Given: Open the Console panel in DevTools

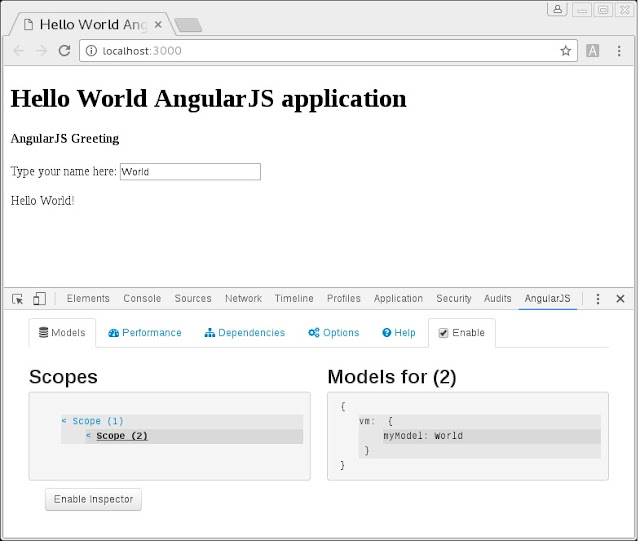Looking at the screenshot, I should [x=142, y=298].
